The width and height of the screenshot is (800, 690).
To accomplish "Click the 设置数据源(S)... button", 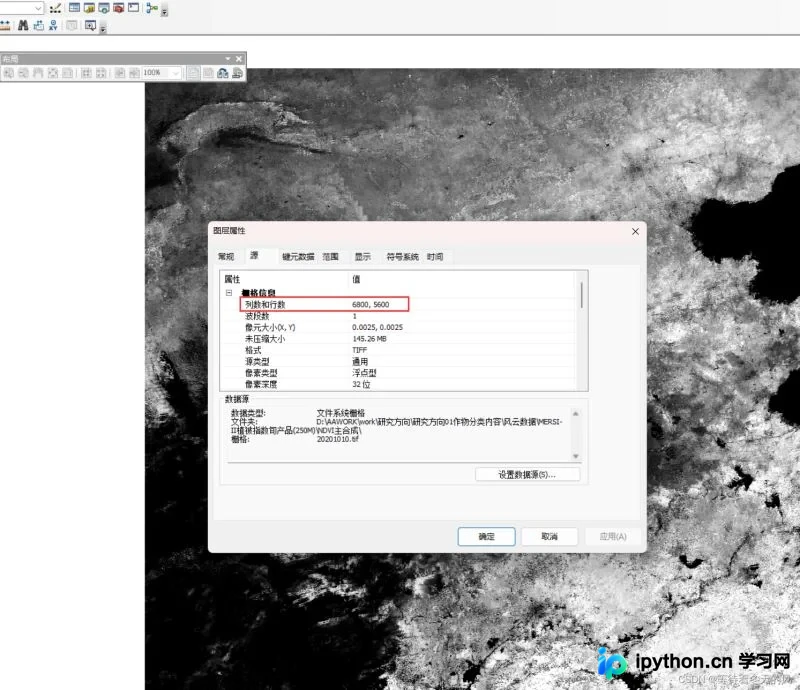I will (527, 475).
